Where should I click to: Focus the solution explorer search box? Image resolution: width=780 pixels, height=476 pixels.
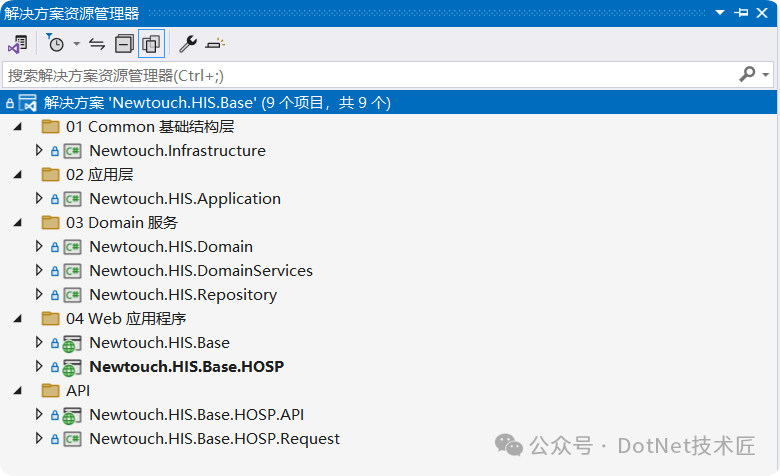[368, 75]
